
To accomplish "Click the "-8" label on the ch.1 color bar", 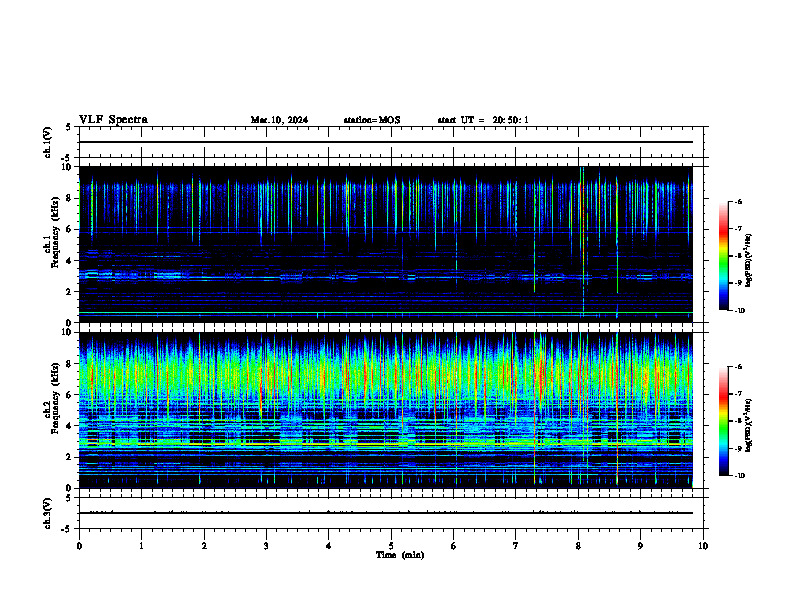I will (x=737, y=256).
